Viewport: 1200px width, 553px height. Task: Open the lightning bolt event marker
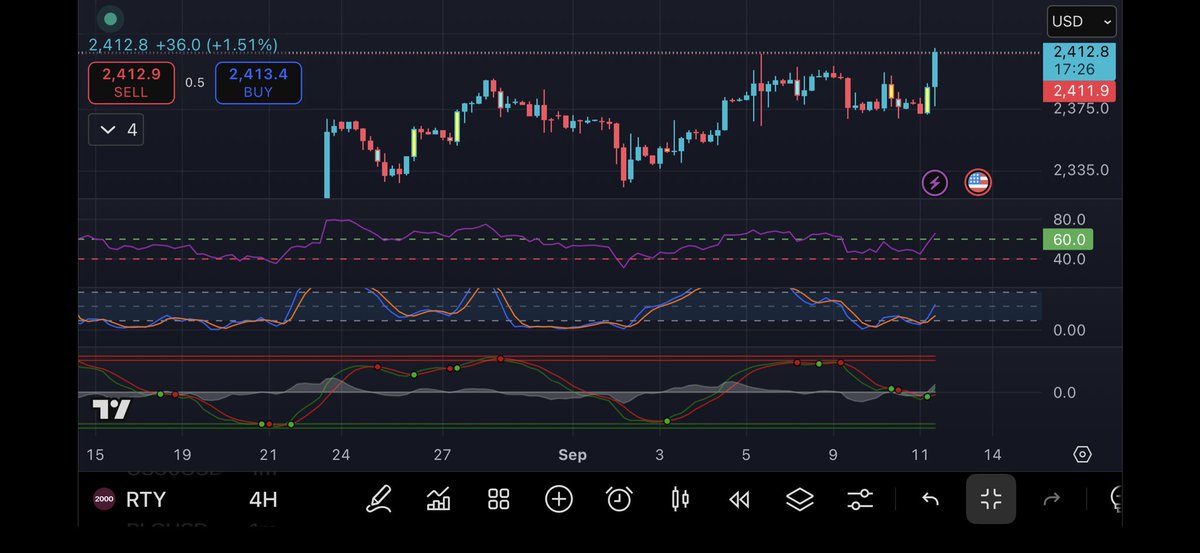coord(935,182)
